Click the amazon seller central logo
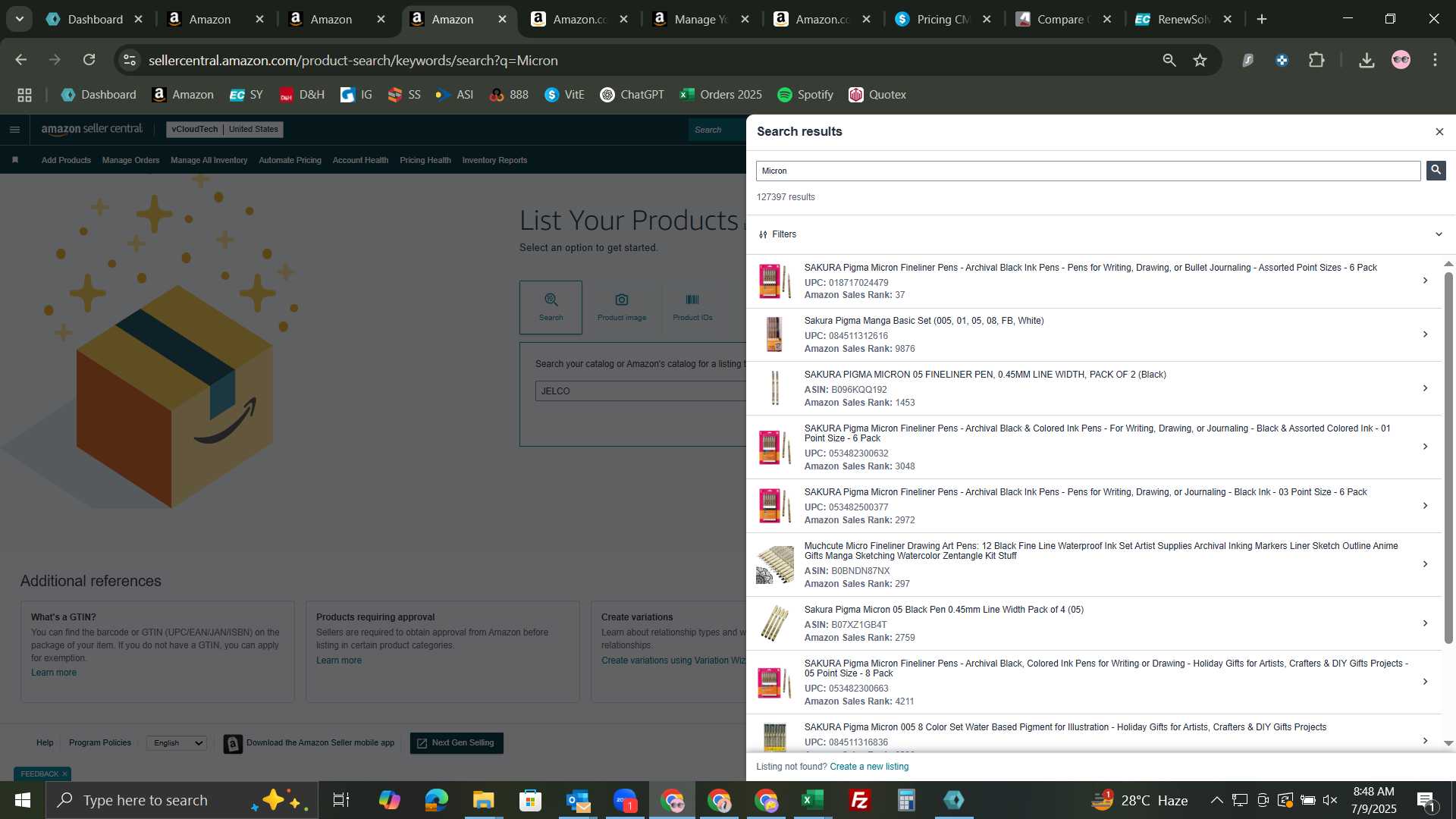The image size is (1456, 819). pyautogui.click(x=92, y=129)
